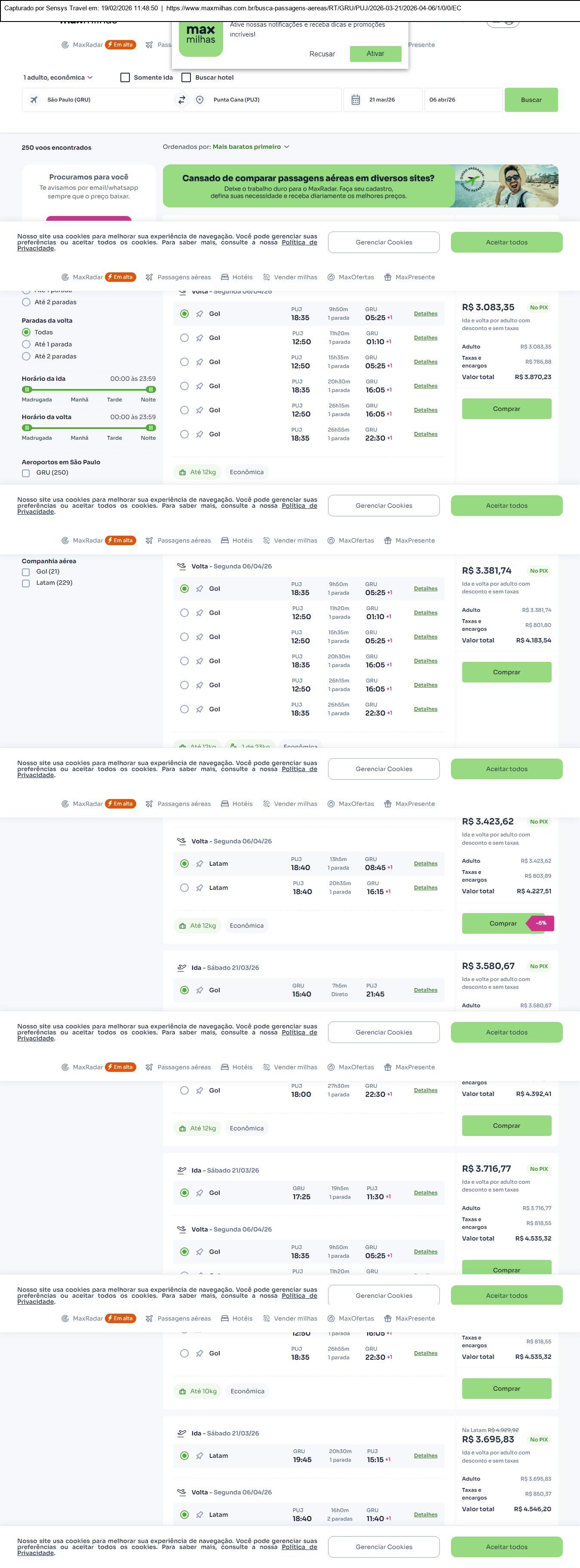Click the airplane icon in São Paulo field

[34, 100]
